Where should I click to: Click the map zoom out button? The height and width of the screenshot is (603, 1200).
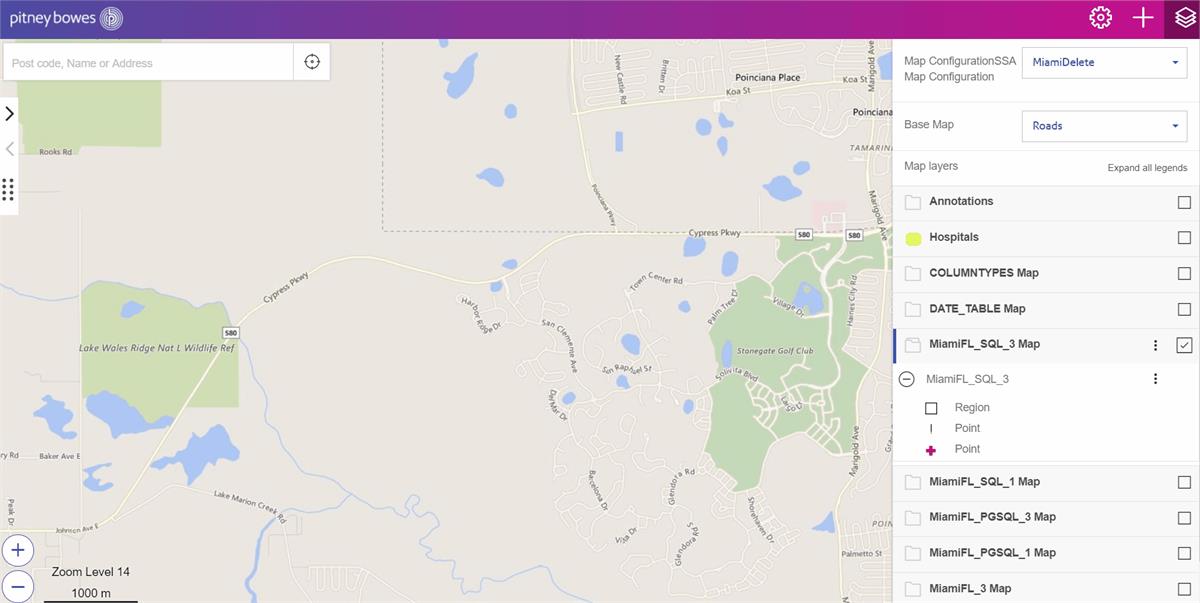[x=17, y=587]
